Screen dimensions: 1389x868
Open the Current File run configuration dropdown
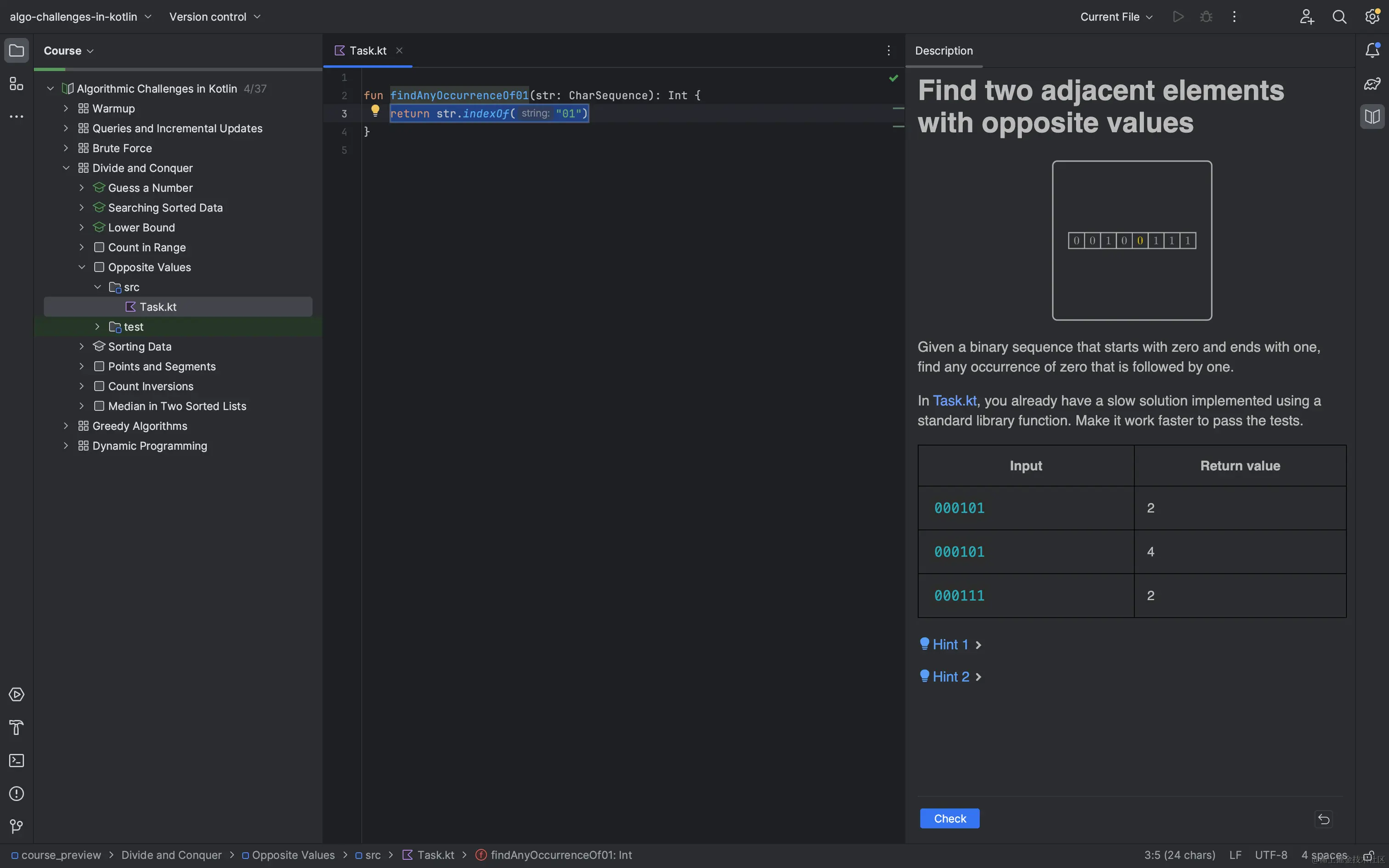pyautogui.click(x=1116, y=17)
